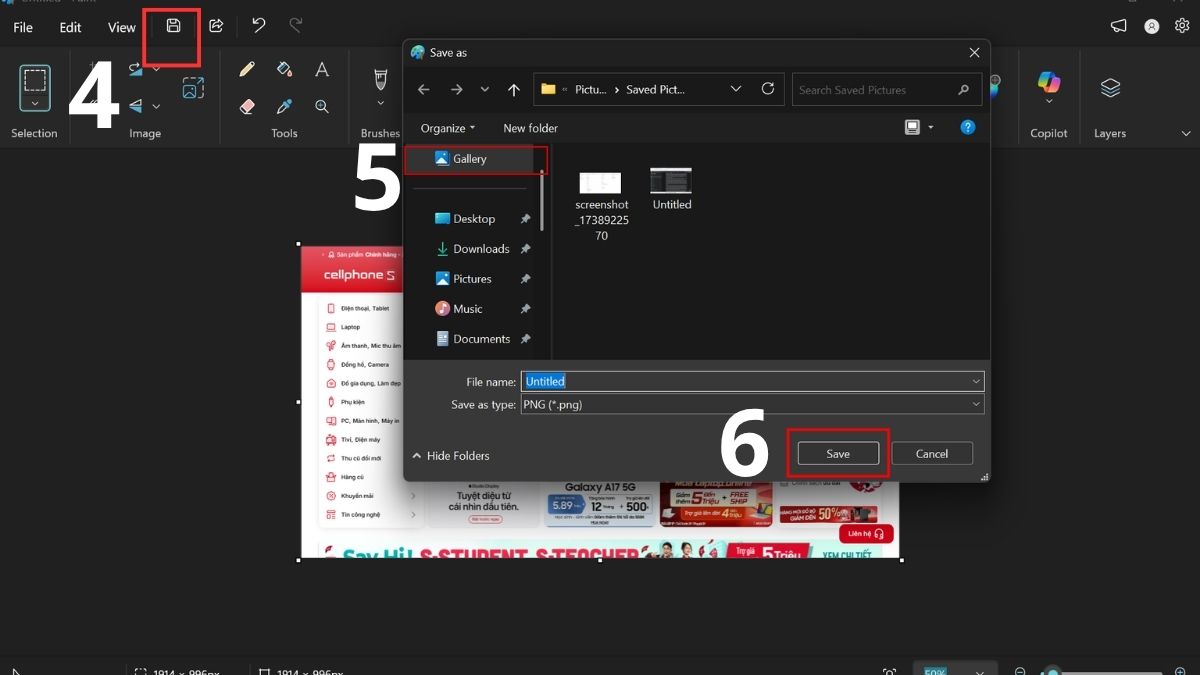
Task: Select the Eraser tool
Action: pyautogui.click(x=246, y=106)
